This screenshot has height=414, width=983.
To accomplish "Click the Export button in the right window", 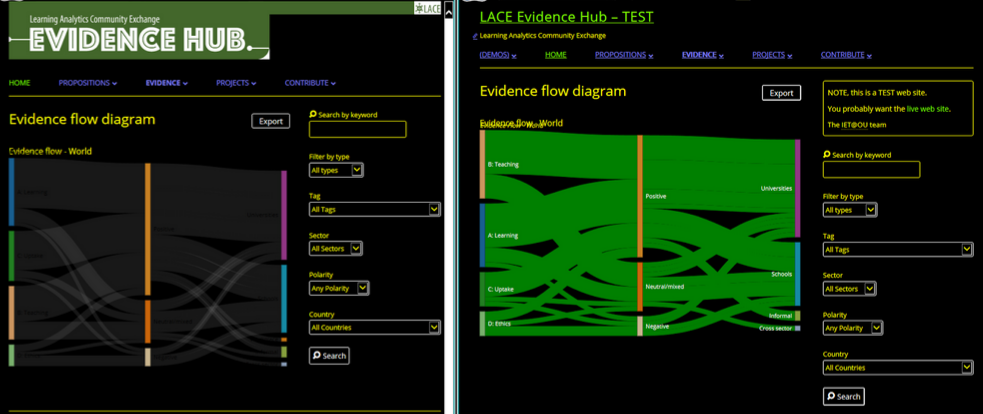I will click(782, 93).
